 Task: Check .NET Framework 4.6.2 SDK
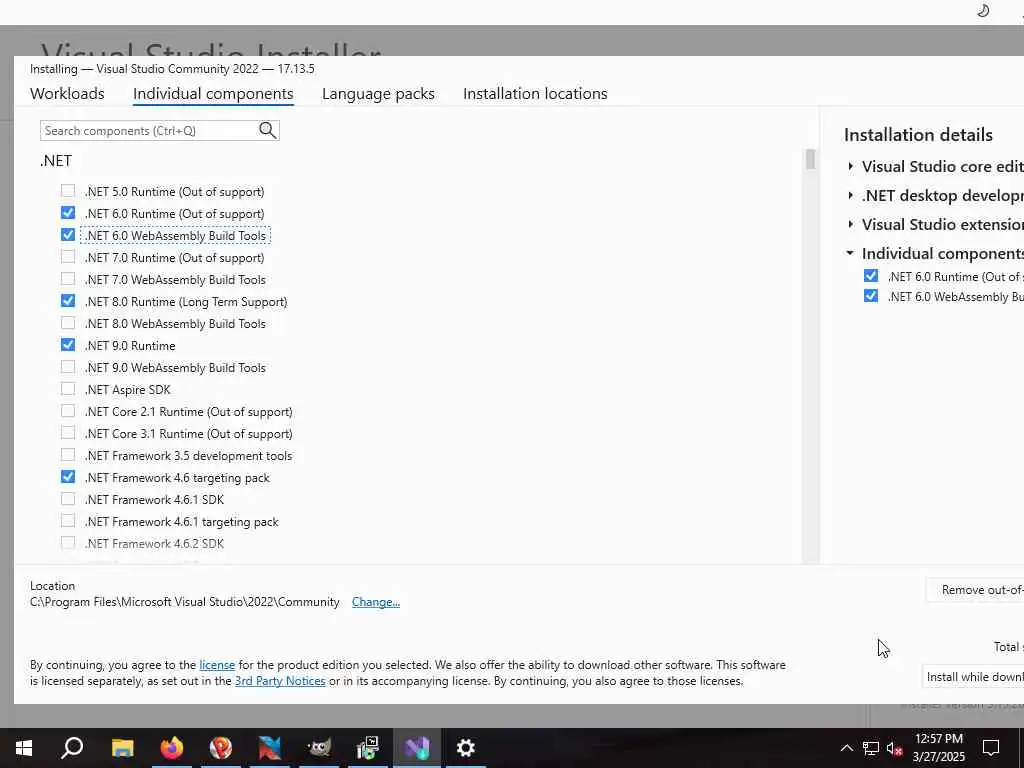[x=68, y=543]
